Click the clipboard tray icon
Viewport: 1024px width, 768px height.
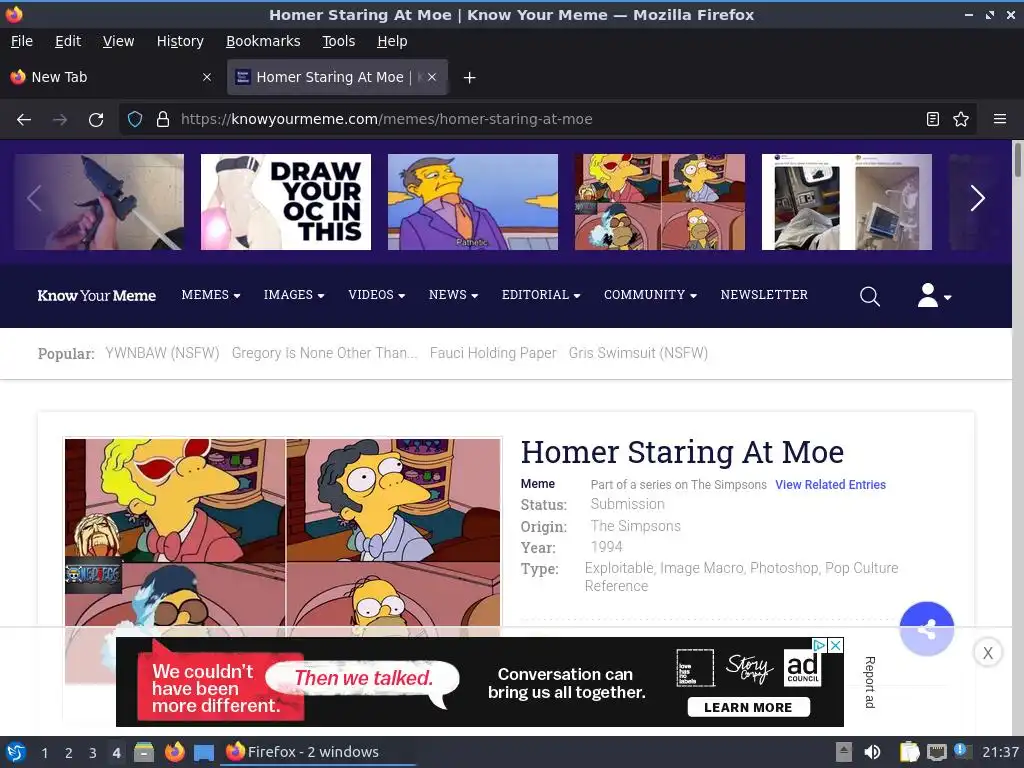pos(909,752)
